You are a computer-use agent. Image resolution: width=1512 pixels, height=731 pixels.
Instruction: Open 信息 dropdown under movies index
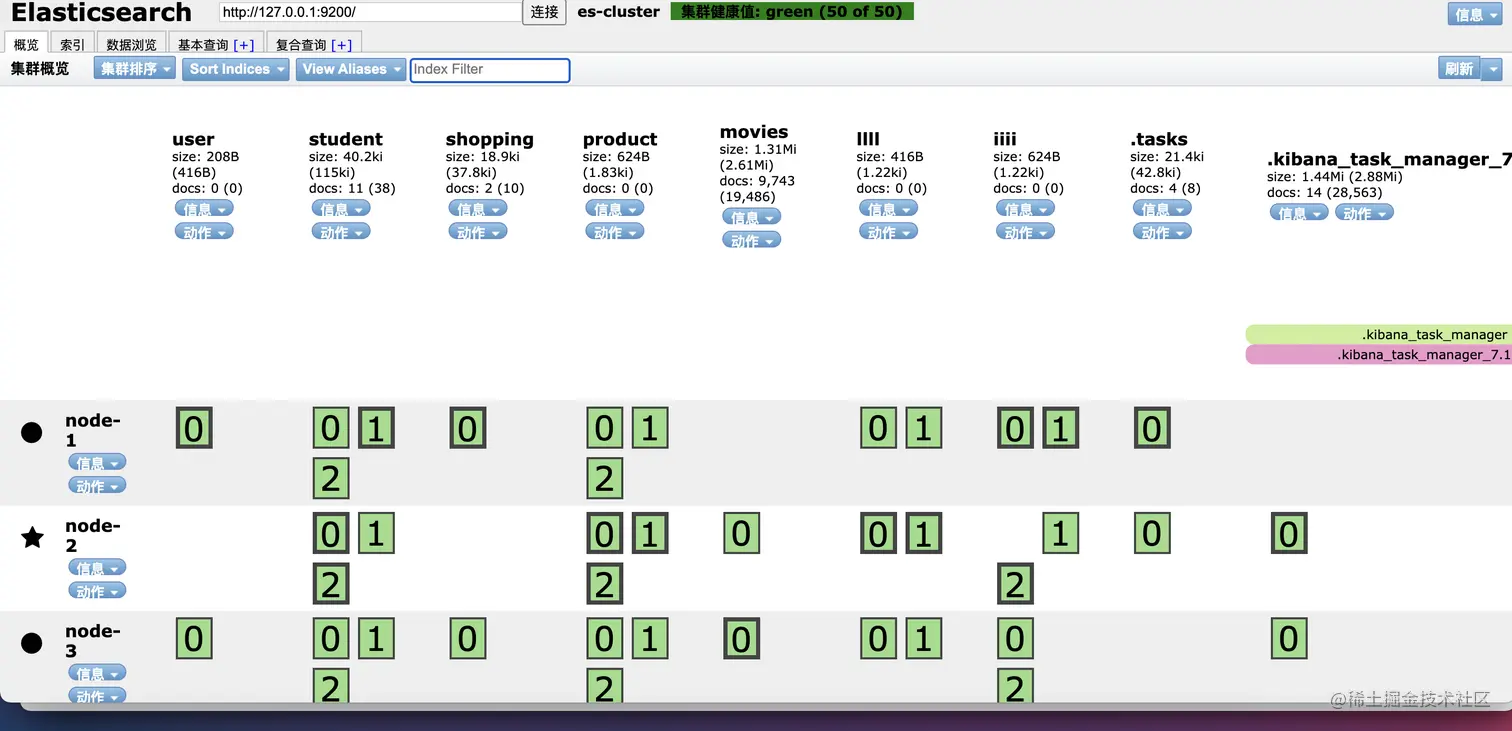(752, 216)
